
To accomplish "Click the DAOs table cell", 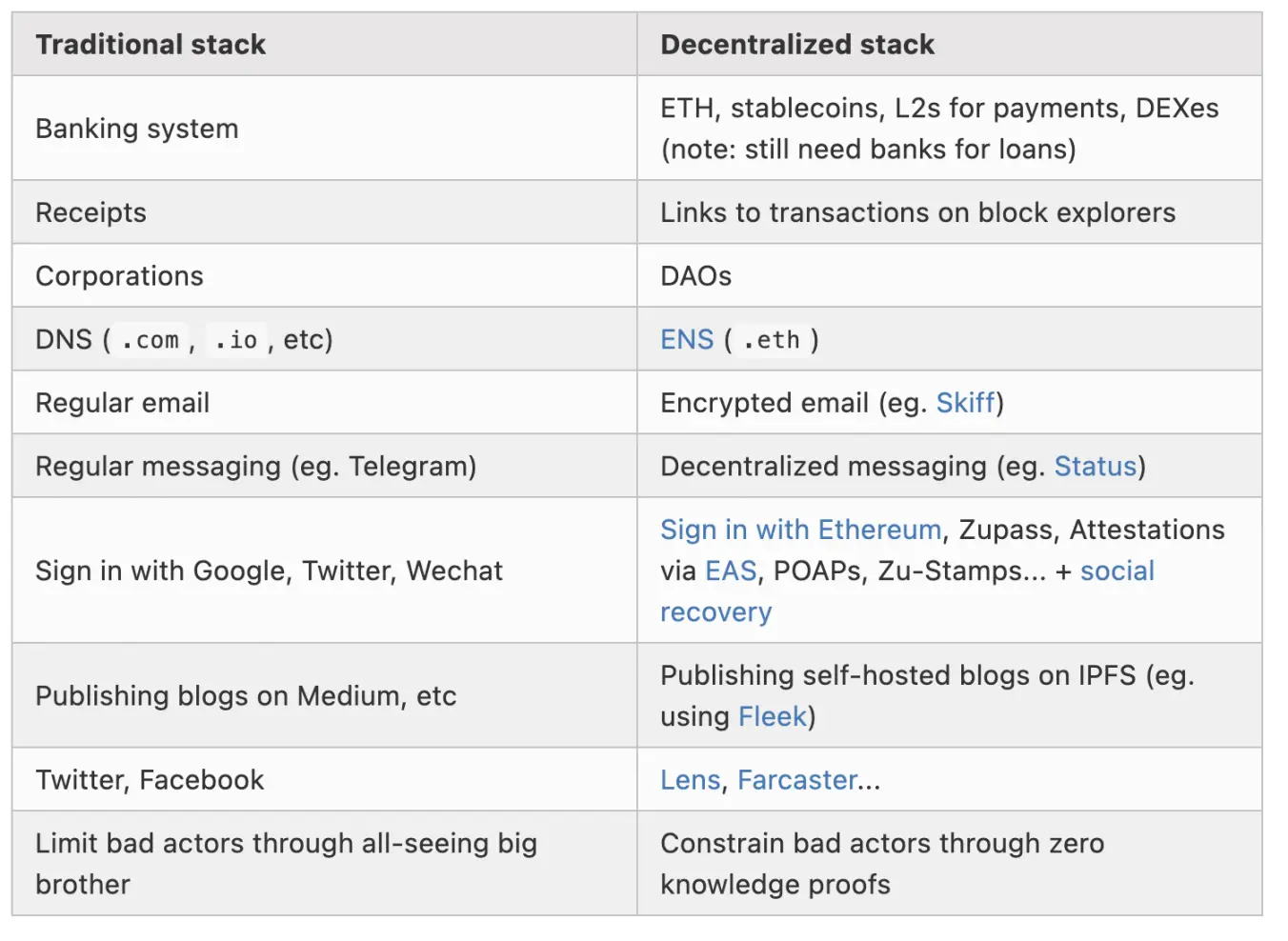I will (696, 276).
